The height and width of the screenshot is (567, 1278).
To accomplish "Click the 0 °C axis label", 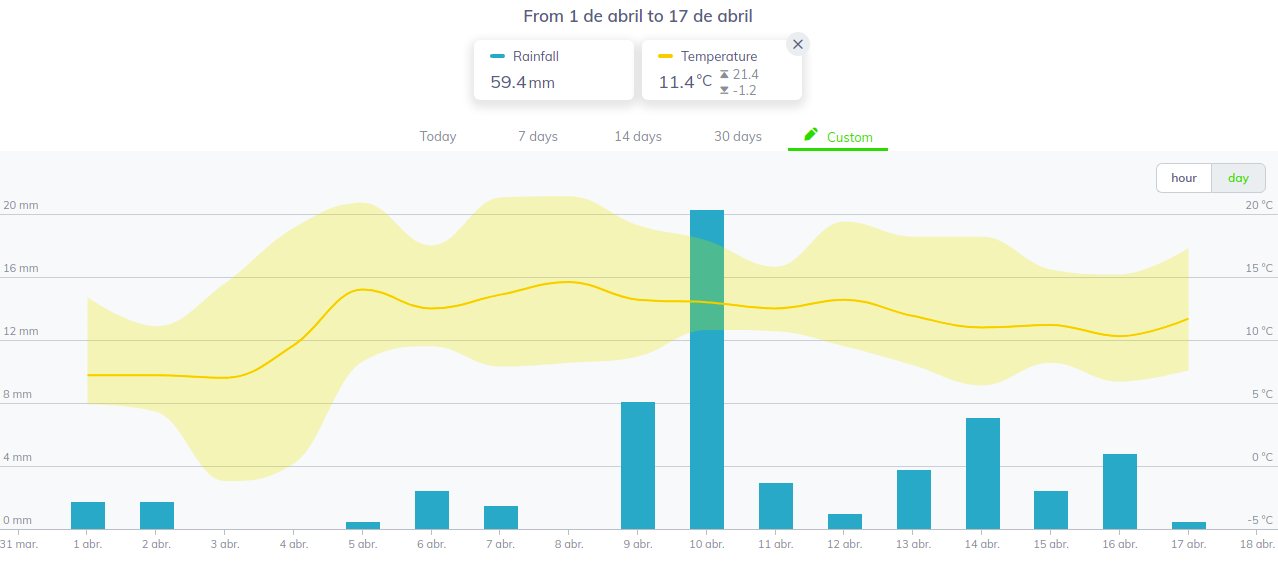I will click(x=1262, y=457).
